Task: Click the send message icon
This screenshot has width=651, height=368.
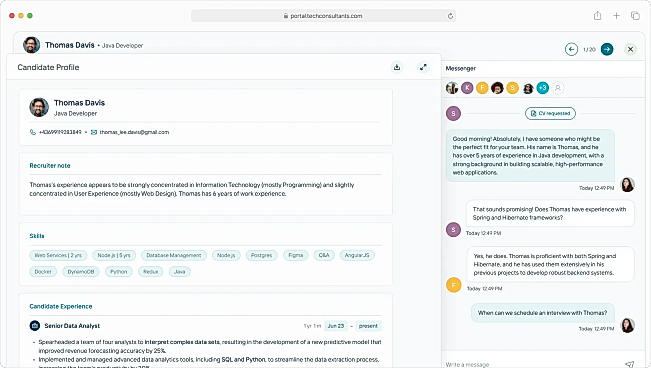Action: [629, 364]
